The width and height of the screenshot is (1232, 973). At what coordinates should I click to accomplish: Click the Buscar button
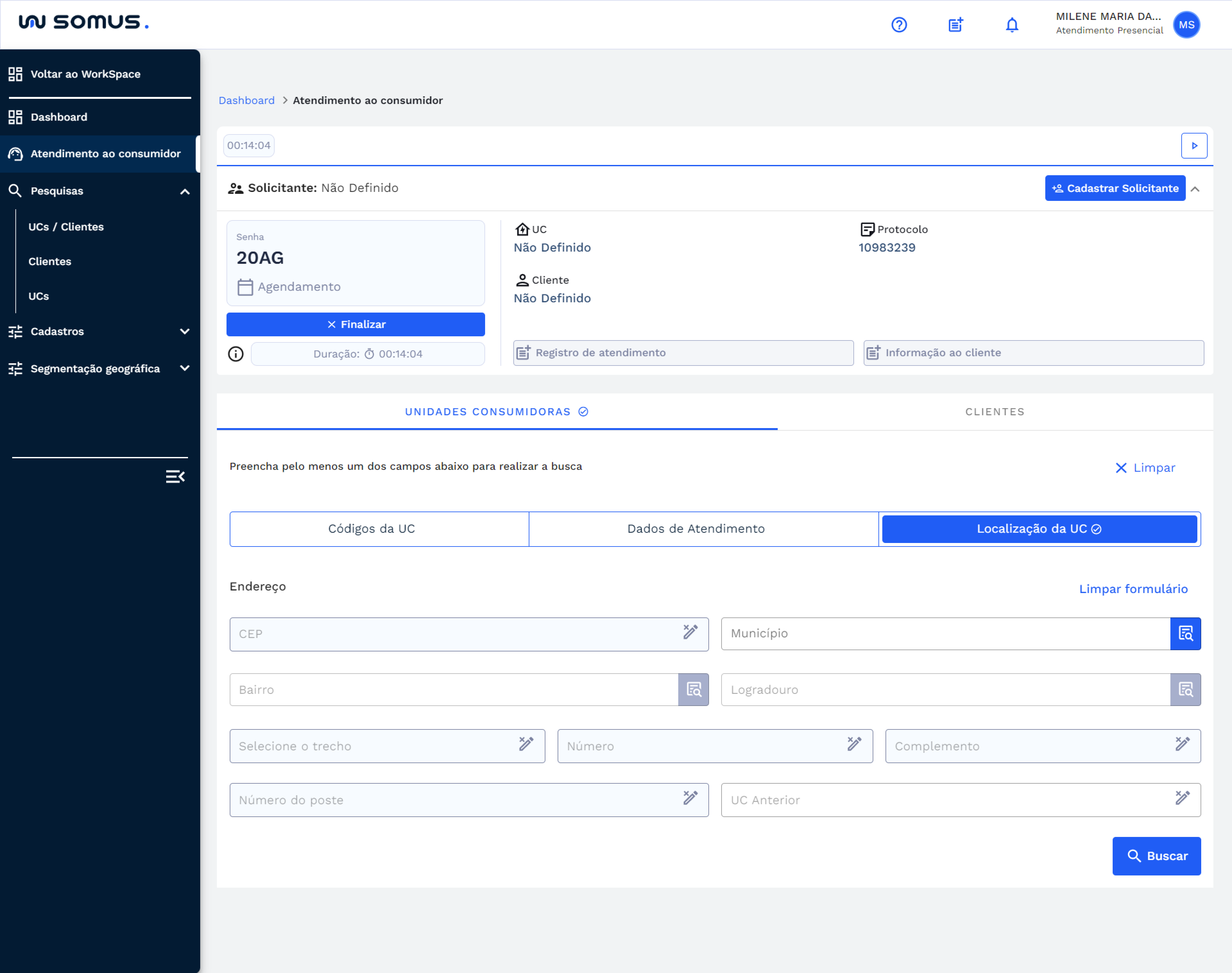tap(1156, 856)
